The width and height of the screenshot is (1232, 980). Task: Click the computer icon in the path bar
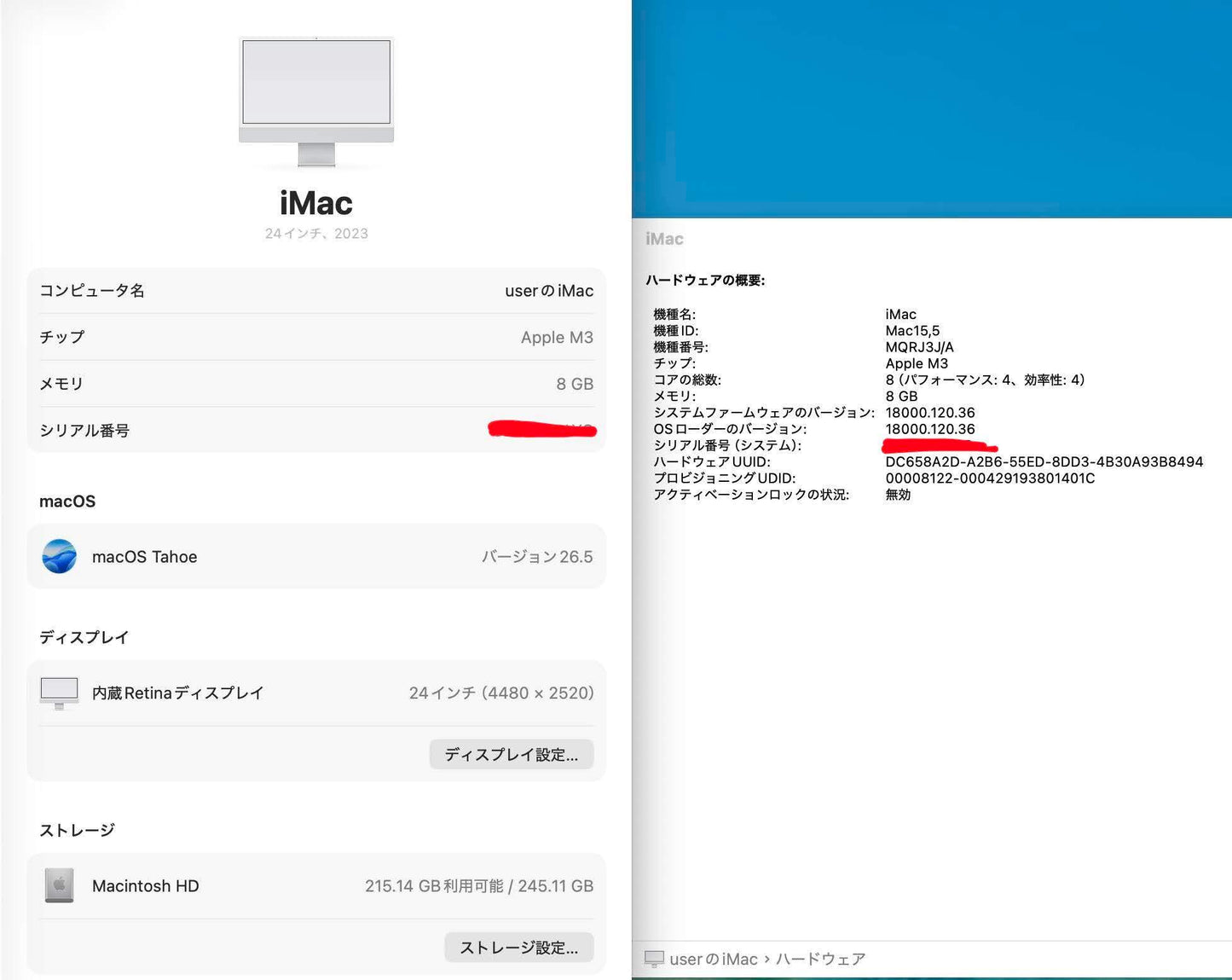coord(654,960)
